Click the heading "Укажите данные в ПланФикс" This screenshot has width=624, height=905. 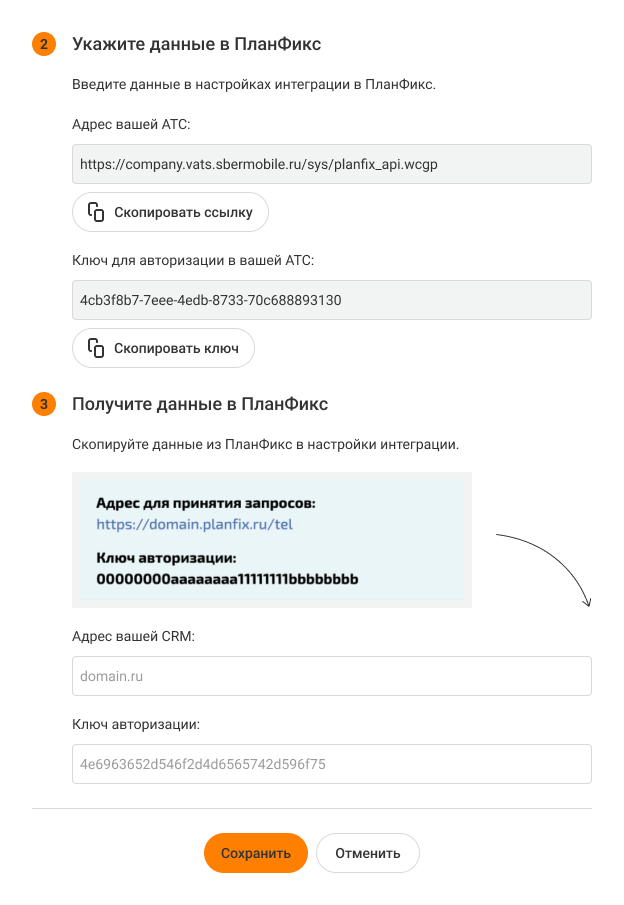tap(196, 45)
